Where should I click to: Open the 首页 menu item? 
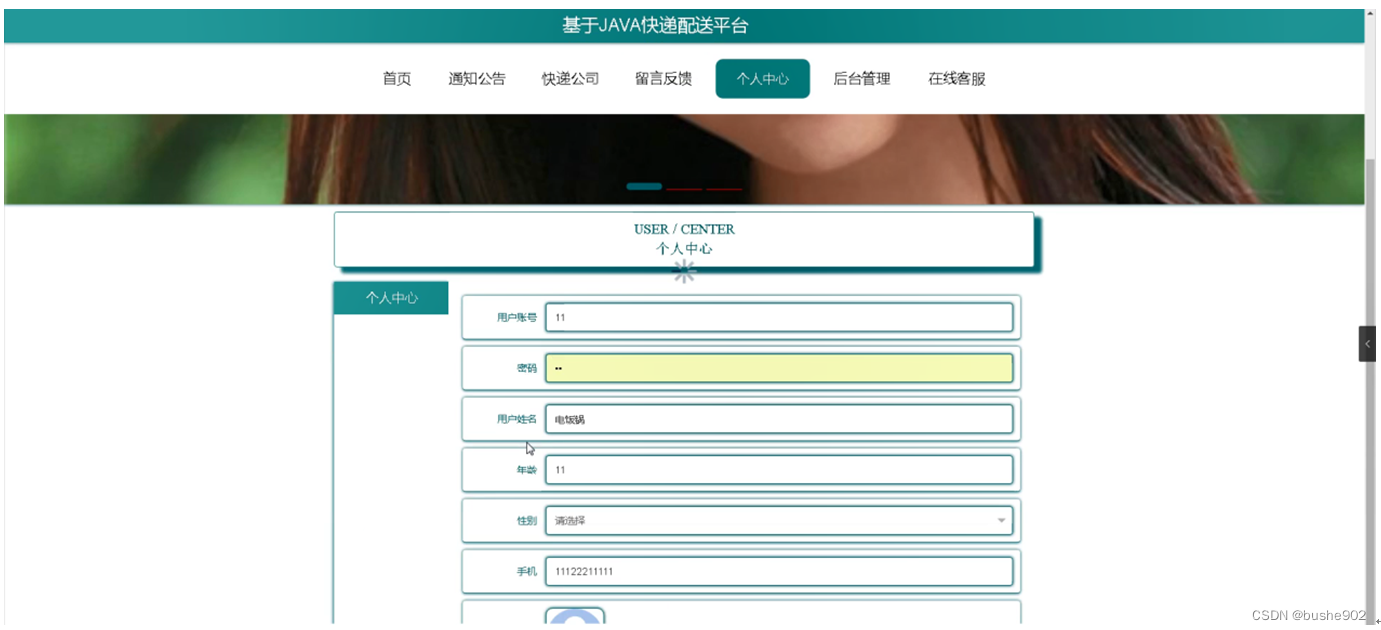coord(396,79)
